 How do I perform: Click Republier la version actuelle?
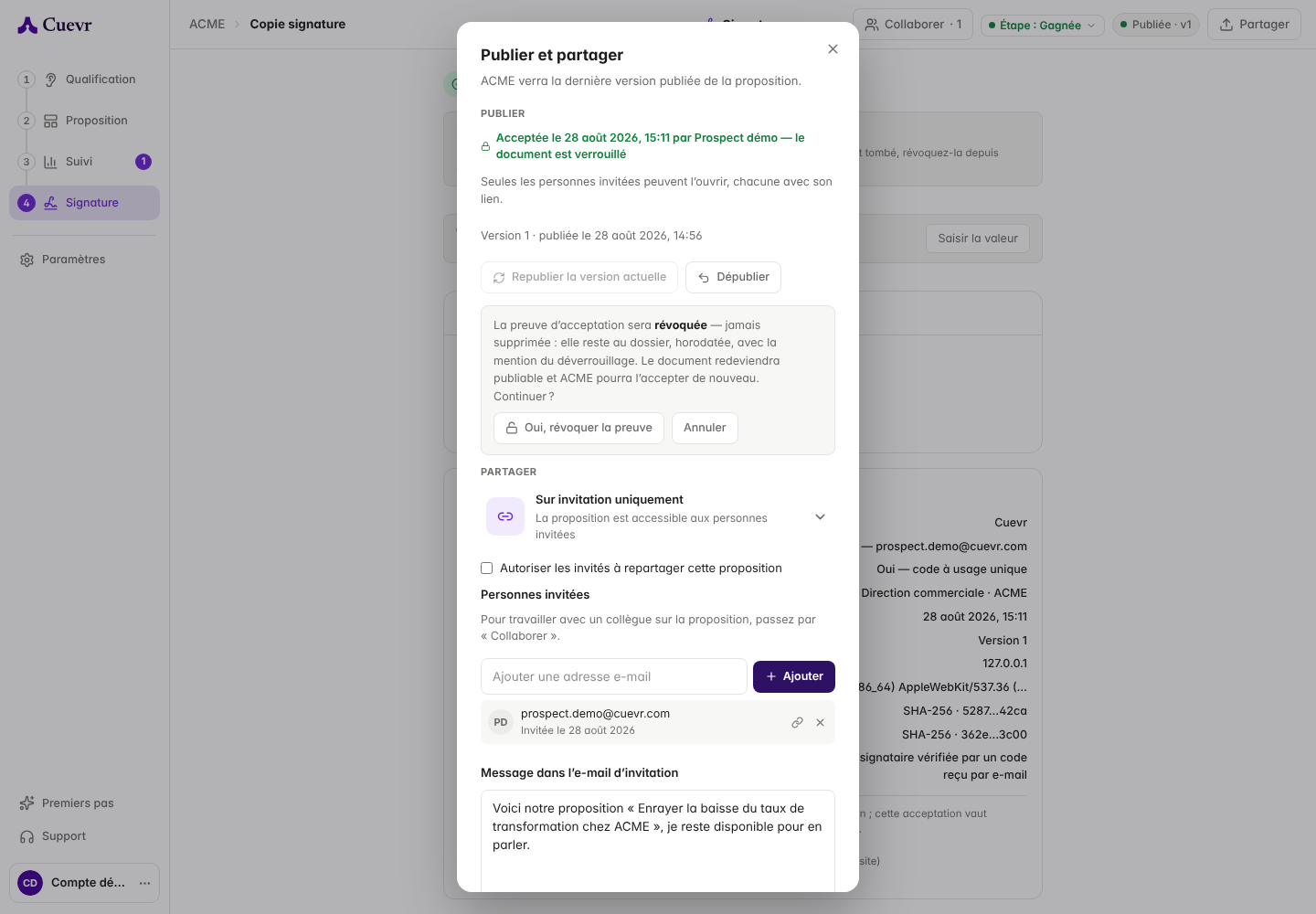[x=579, y=277]
